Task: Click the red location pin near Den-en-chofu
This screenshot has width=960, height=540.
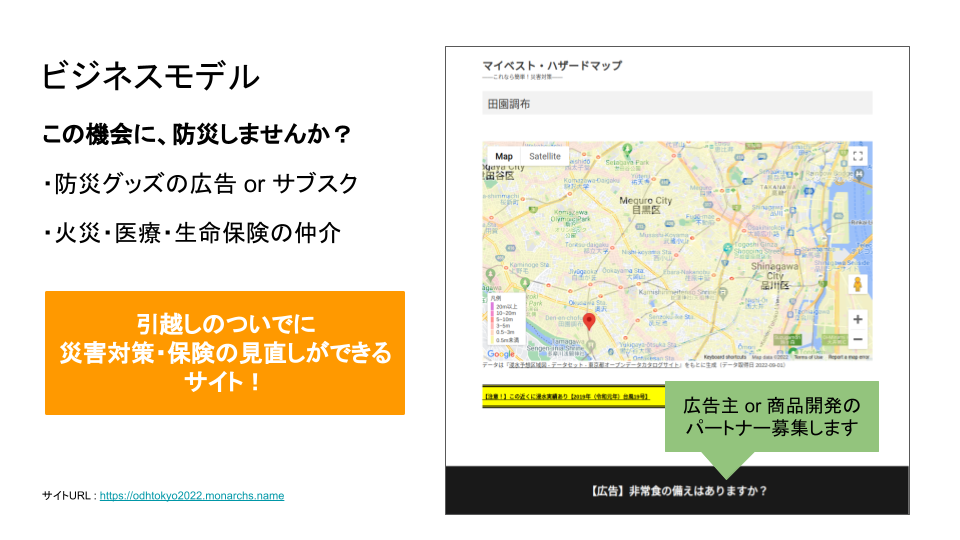Action: point(589,321)
